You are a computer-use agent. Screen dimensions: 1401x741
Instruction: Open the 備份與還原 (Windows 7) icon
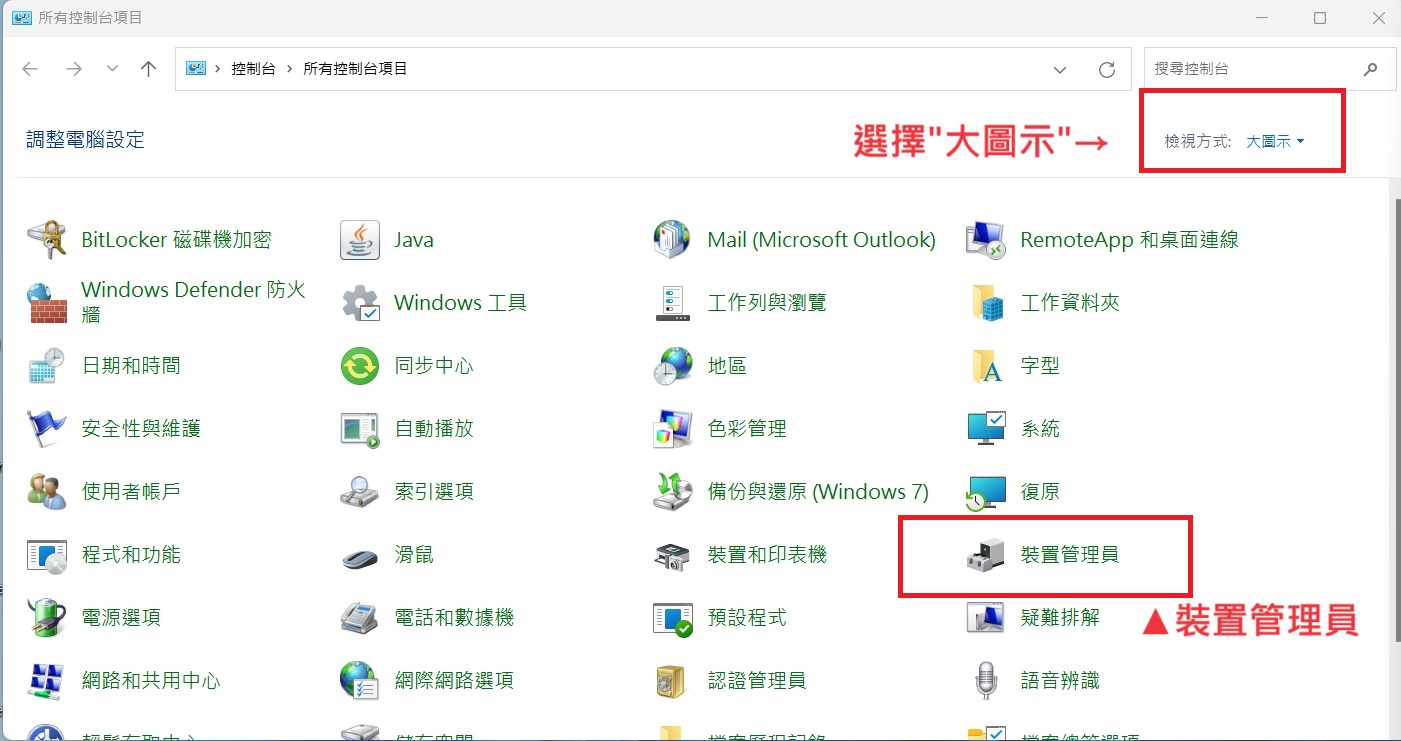672,491
